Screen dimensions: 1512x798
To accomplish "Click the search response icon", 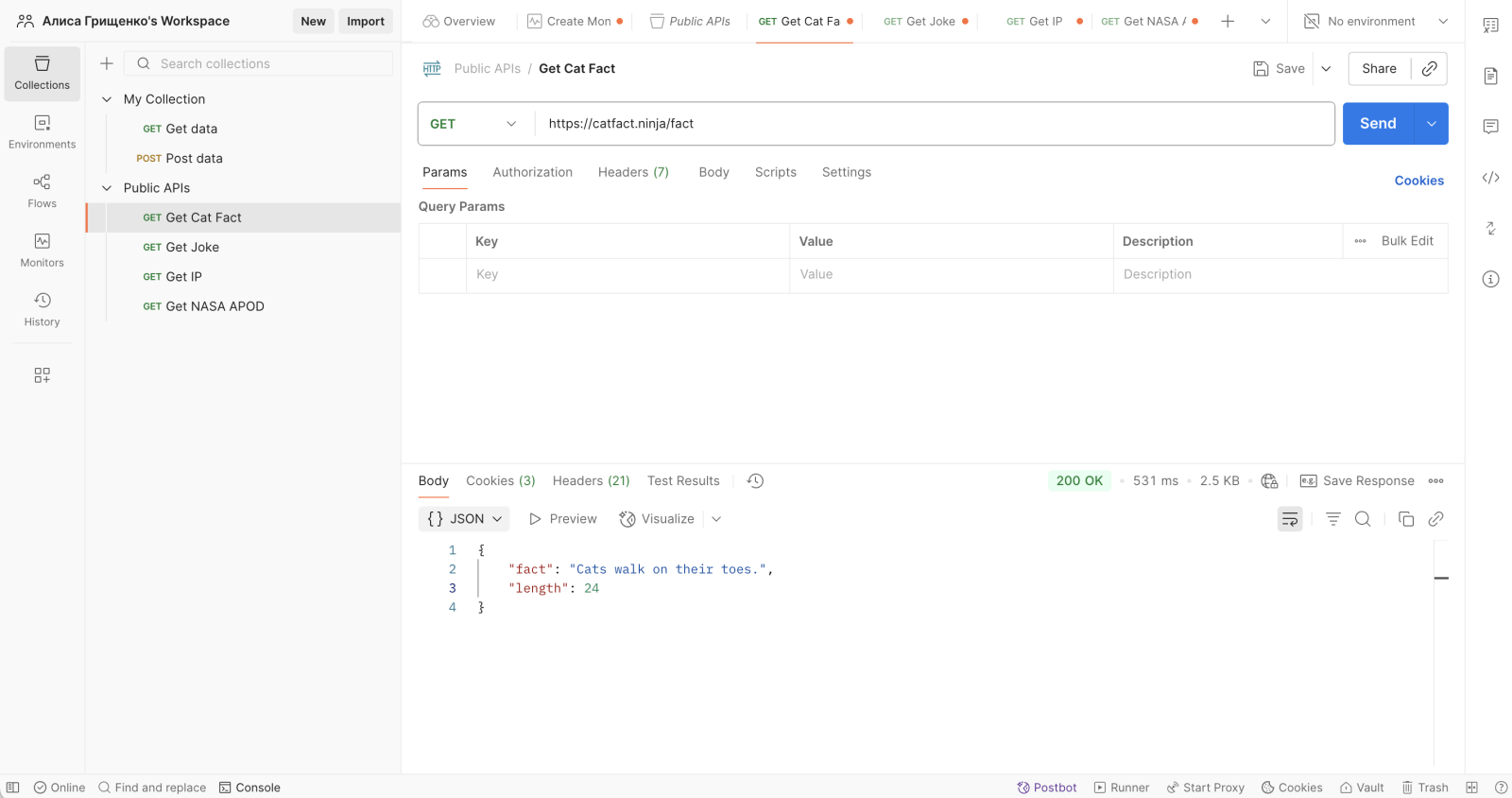I will pos(1363,518).
